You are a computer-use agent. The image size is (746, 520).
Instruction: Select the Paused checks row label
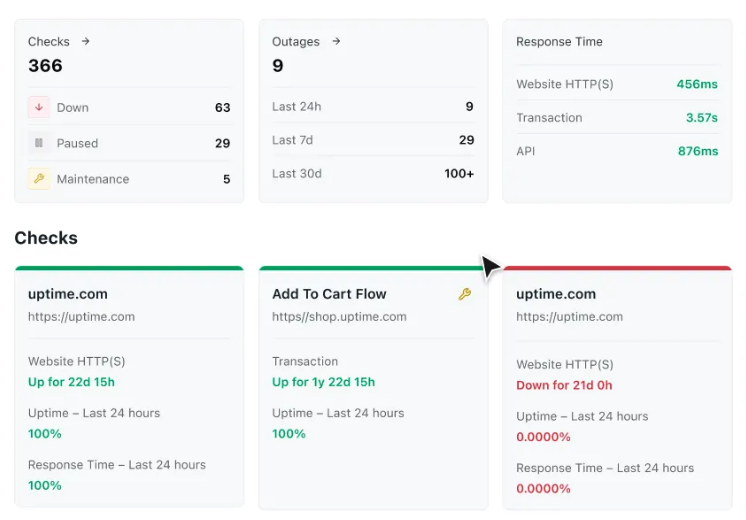coord(78,143)
